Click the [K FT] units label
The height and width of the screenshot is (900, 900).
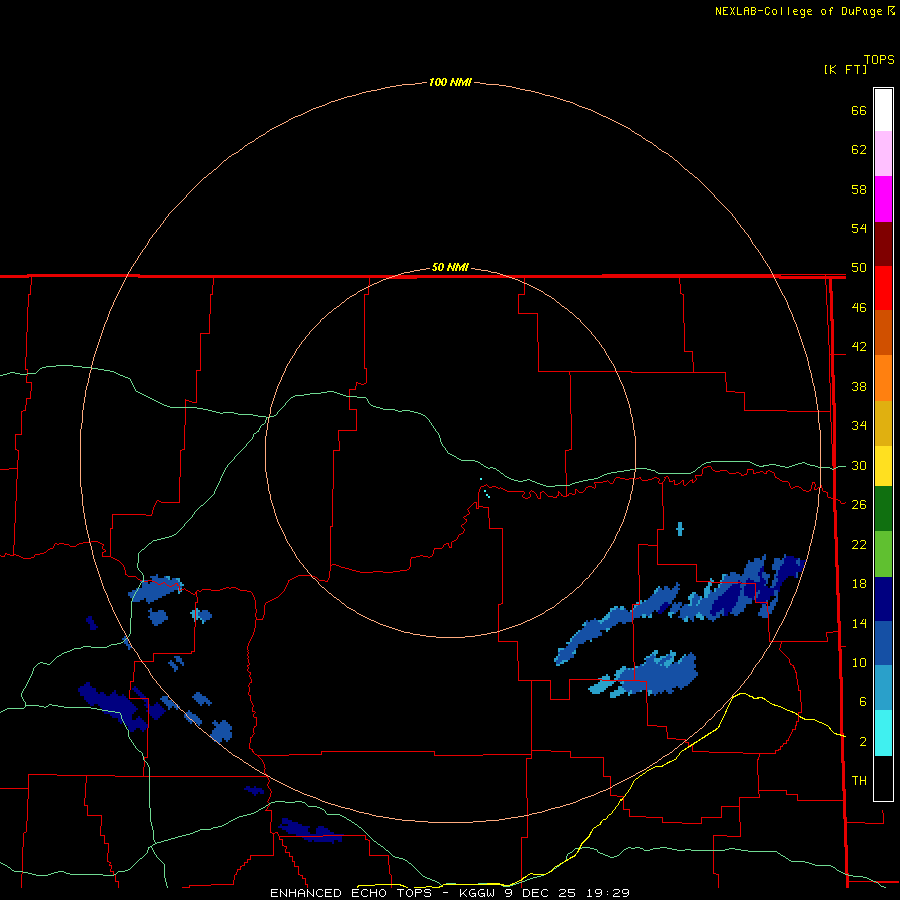coord(845,69)
